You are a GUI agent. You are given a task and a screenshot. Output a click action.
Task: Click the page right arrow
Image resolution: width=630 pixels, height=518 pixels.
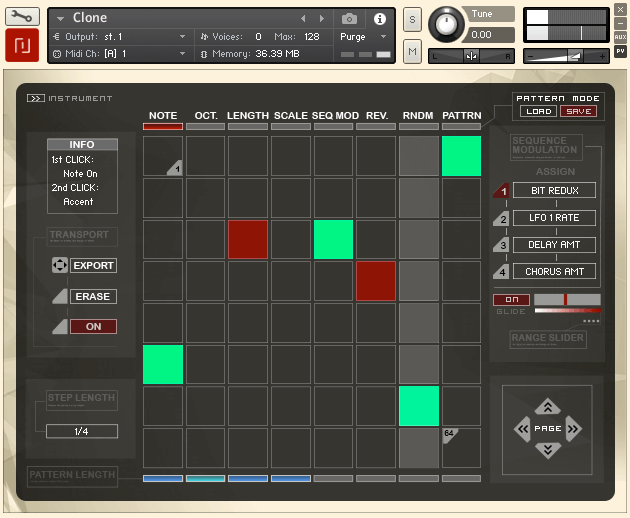pyautogui.click(x=572, y=429)
